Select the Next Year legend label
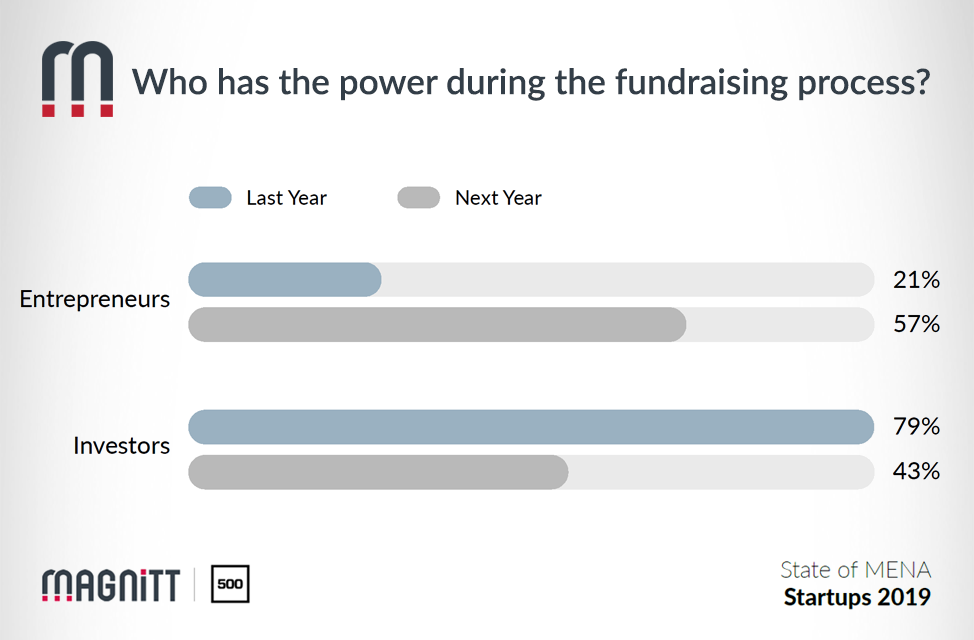This screenshot has height=640, width=974. coord(498,198)
